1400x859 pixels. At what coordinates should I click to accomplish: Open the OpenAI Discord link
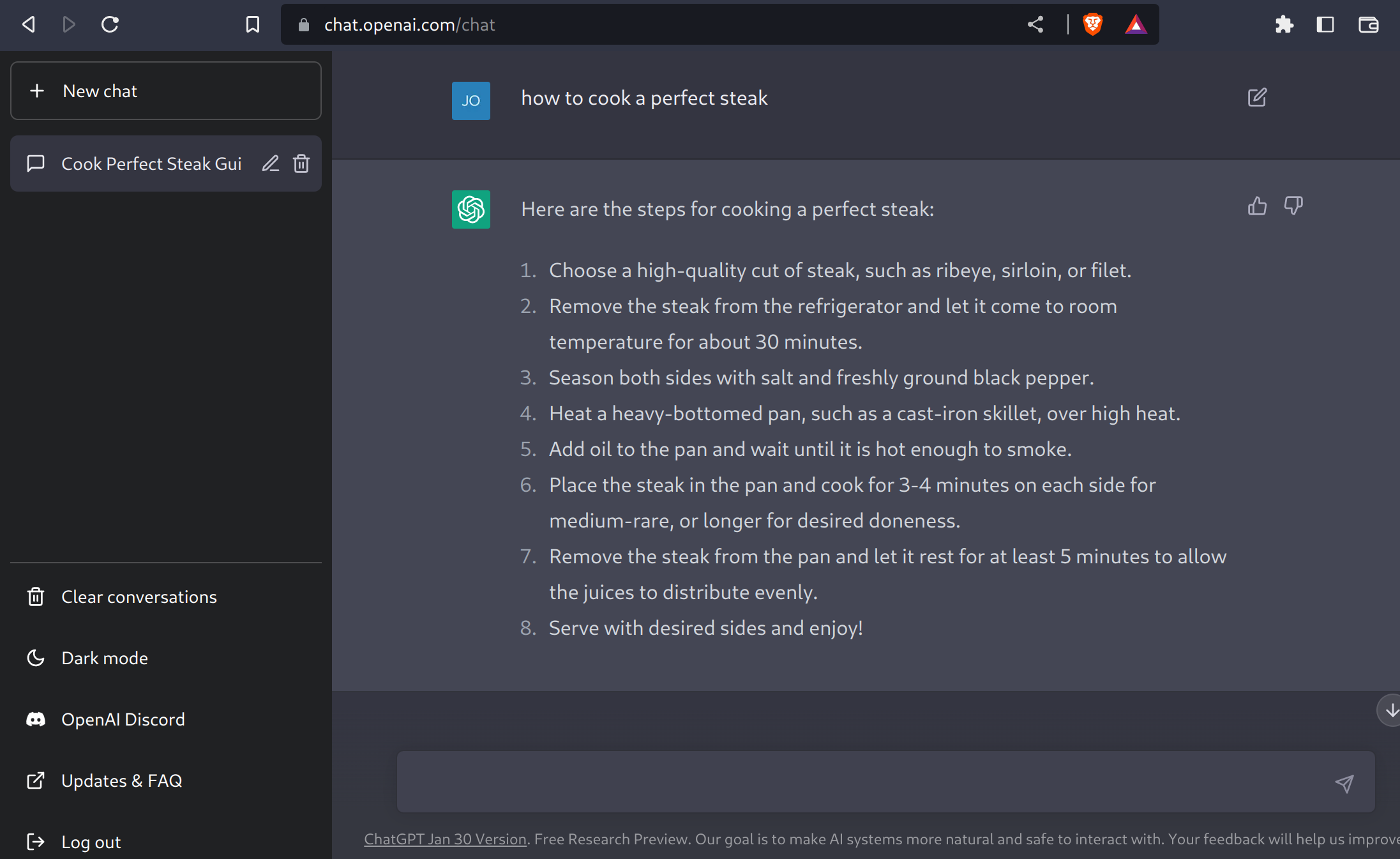(x=123, y=719)
